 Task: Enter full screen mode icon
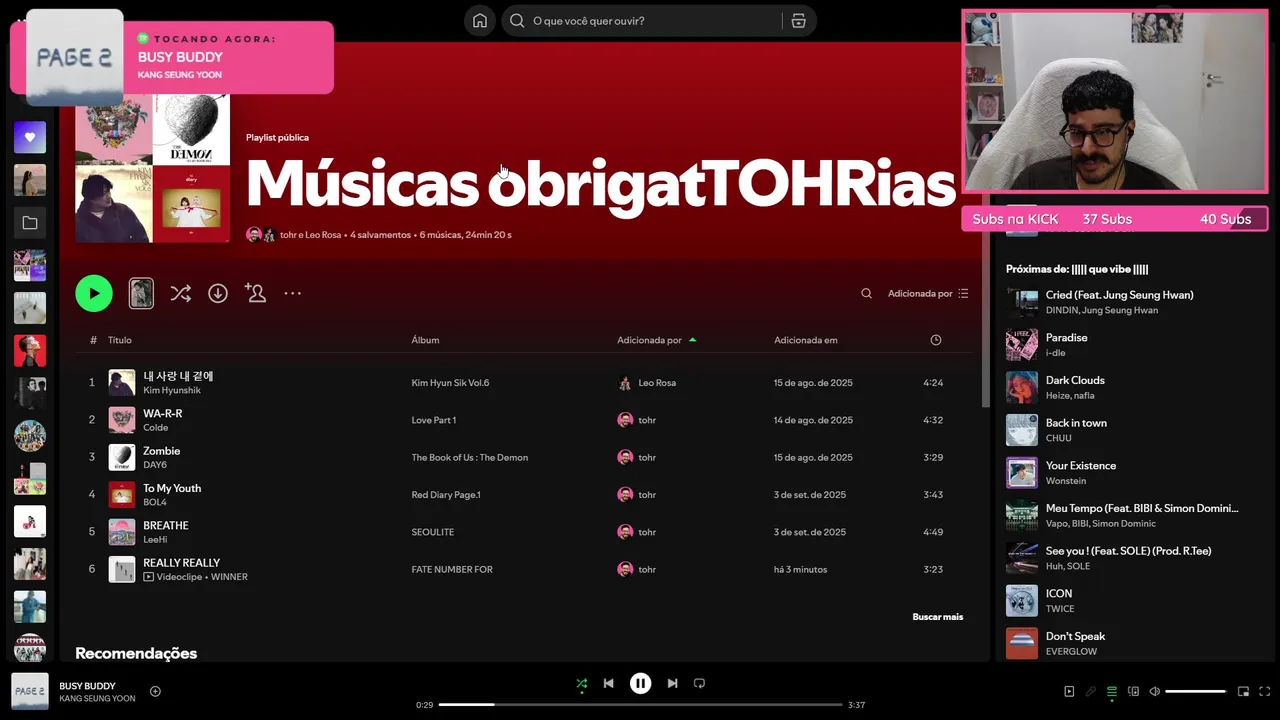point(1264,691)
